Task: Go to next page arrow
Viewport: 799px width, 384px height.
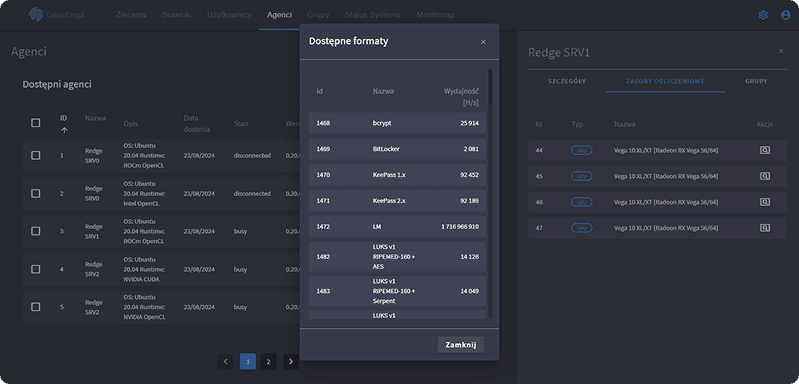Action: tap(290, 362)
